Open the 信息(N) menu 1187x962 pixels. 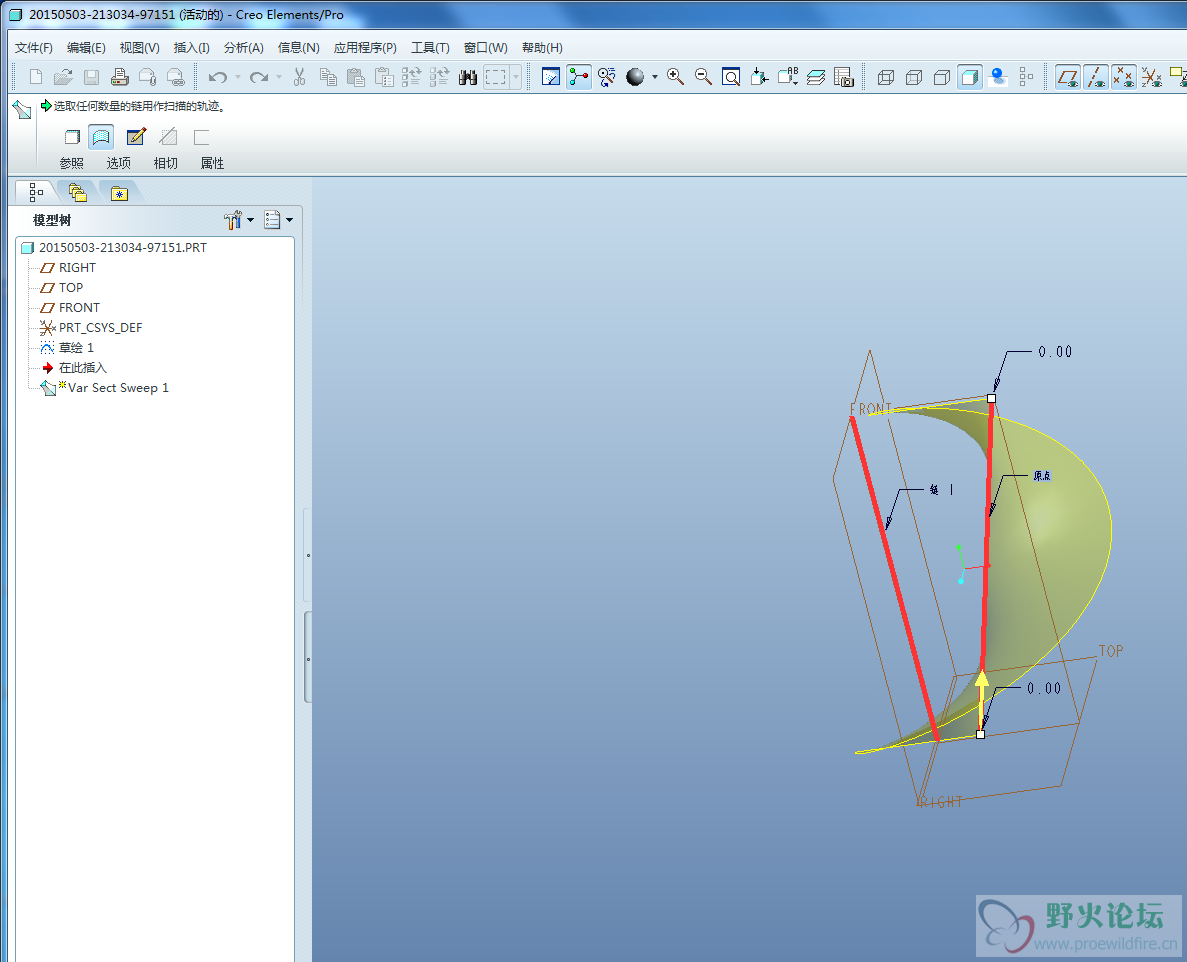(x=298, y=48)
